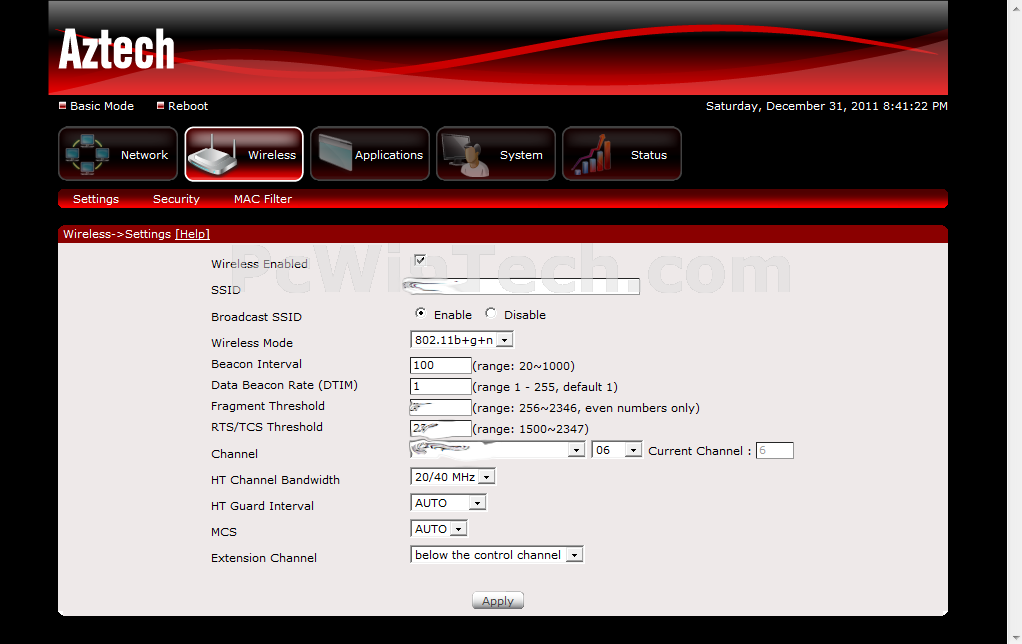The width and height of the screenshot is (1022, 644).
Task: Click the Aztech logo
Action: point(117,49)
